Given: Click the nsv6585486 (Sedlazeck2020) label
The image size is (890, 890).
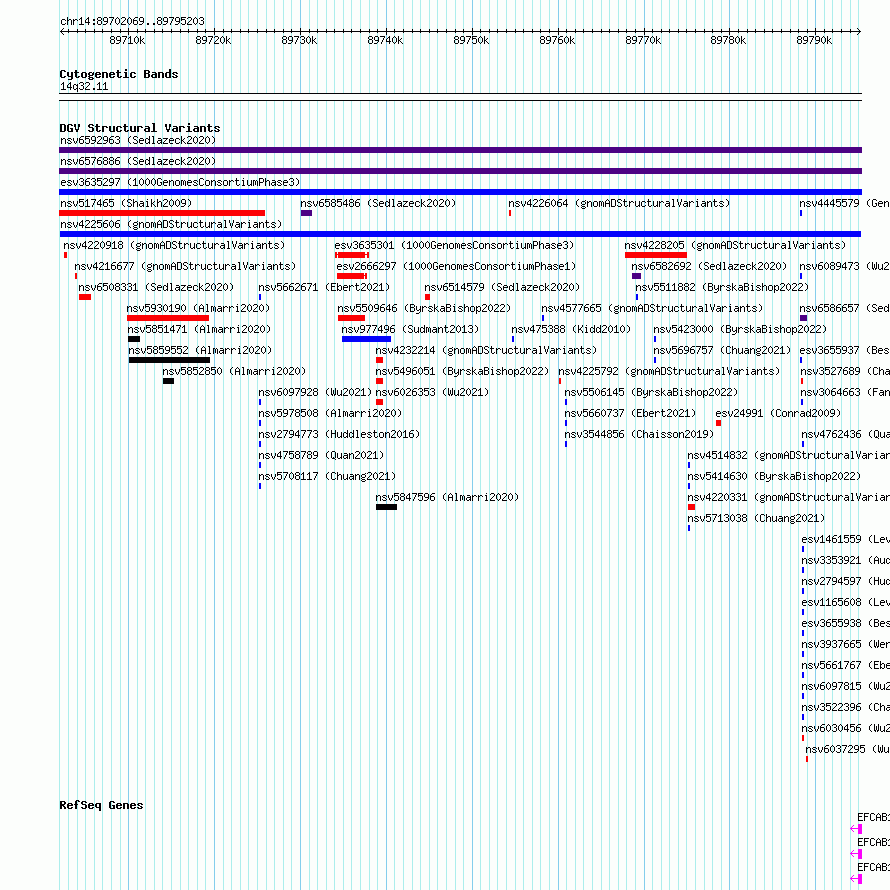Looking at the screenshot, I should pyautogui.click(x=378, y=203).
